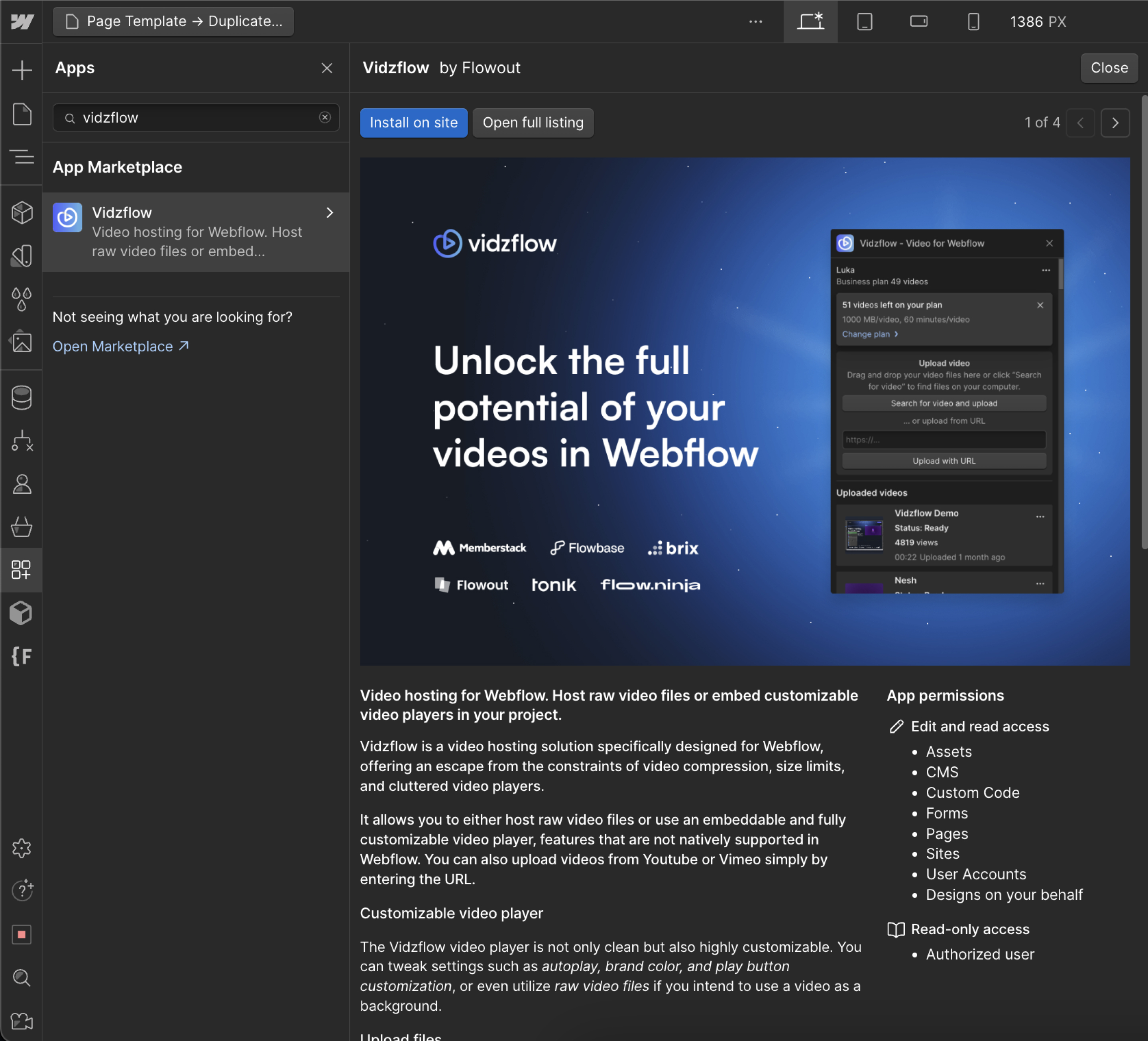Open the three-dots more options menu
Screen dimensions: 1148x1041
tap(756, 22)
